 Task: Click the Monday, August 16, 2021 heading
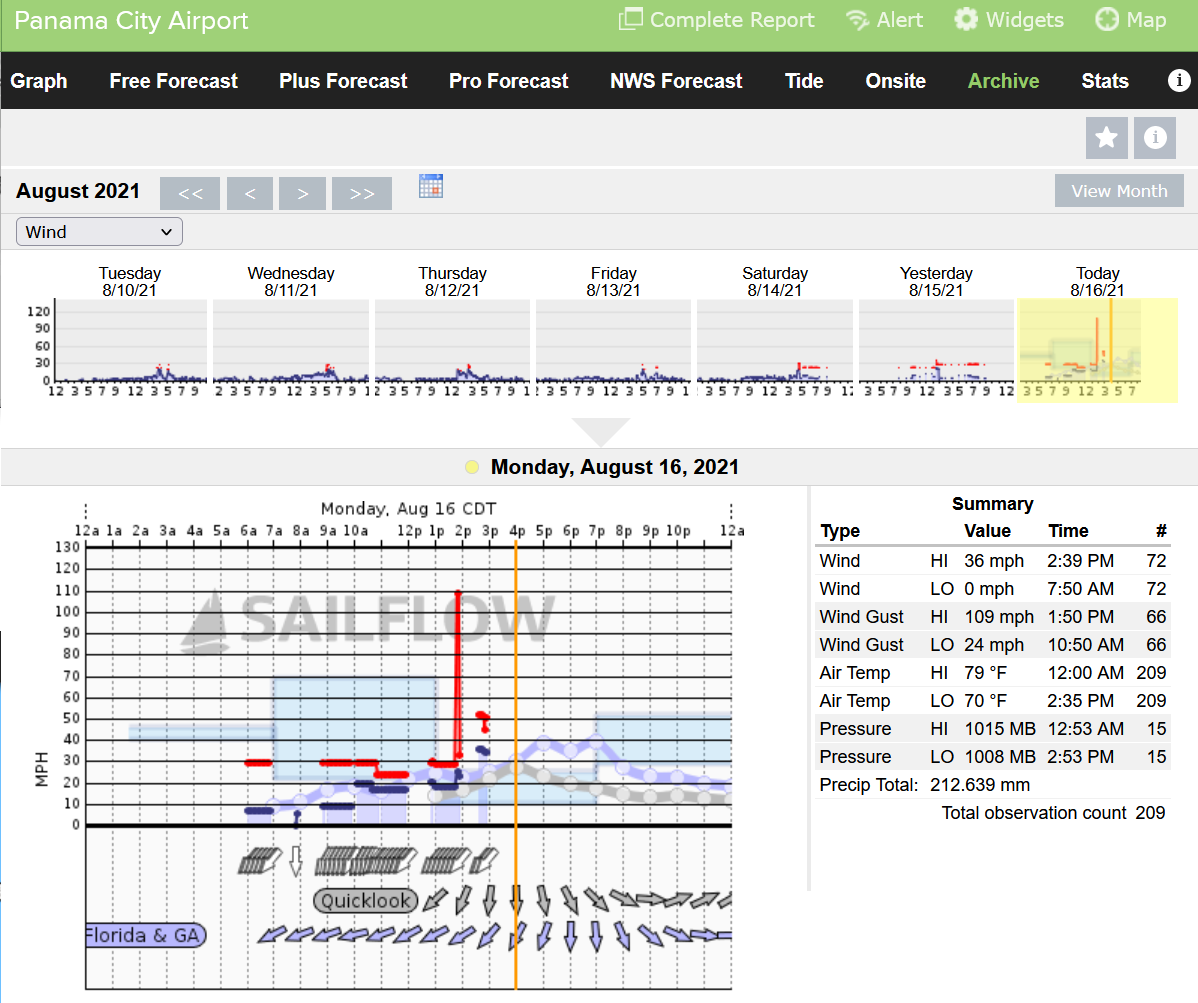click(614, 467)
